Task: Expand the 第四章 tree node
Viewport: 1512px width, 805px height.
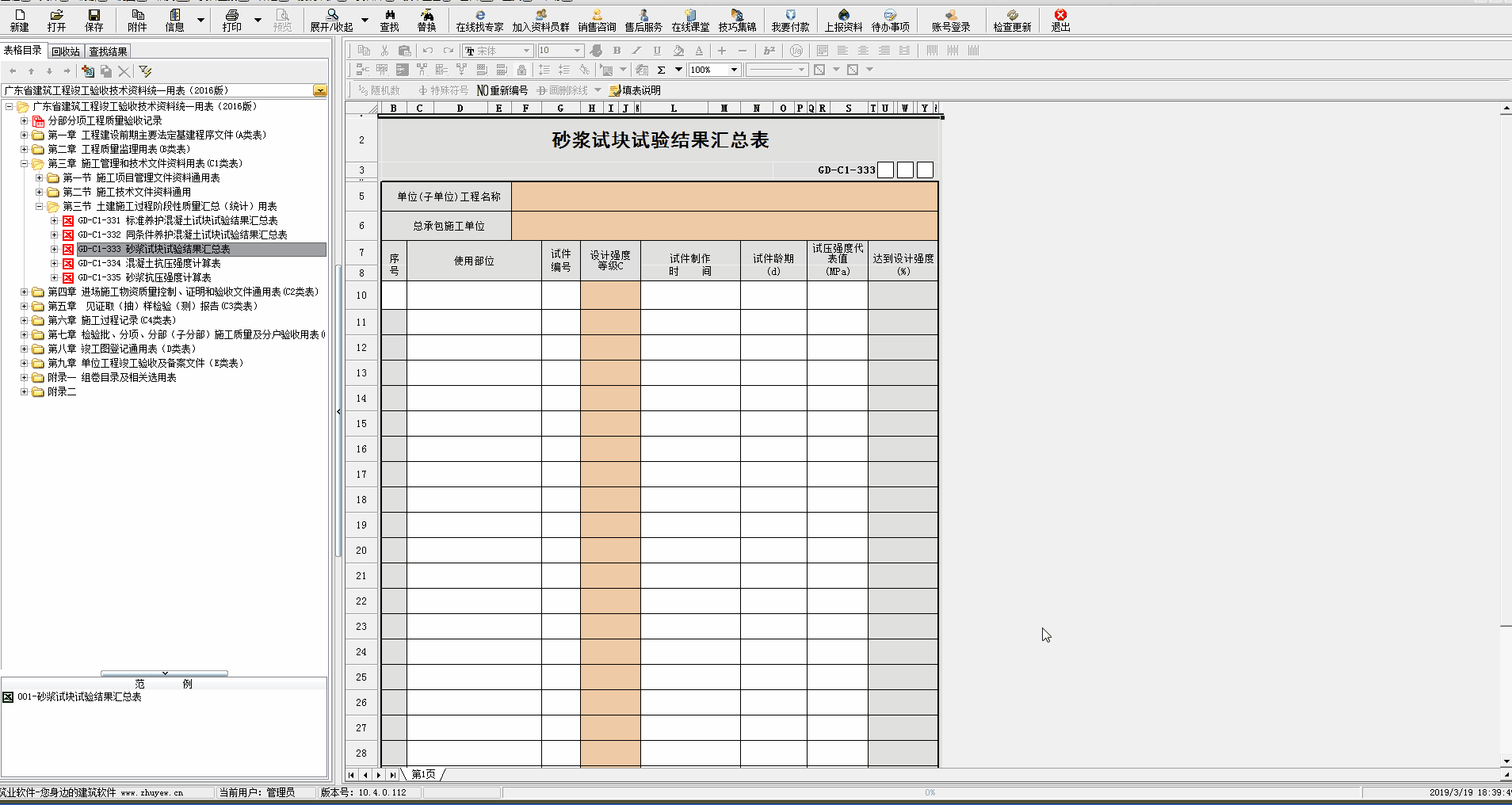Action: pyautogui.click(x=25, y=292)
